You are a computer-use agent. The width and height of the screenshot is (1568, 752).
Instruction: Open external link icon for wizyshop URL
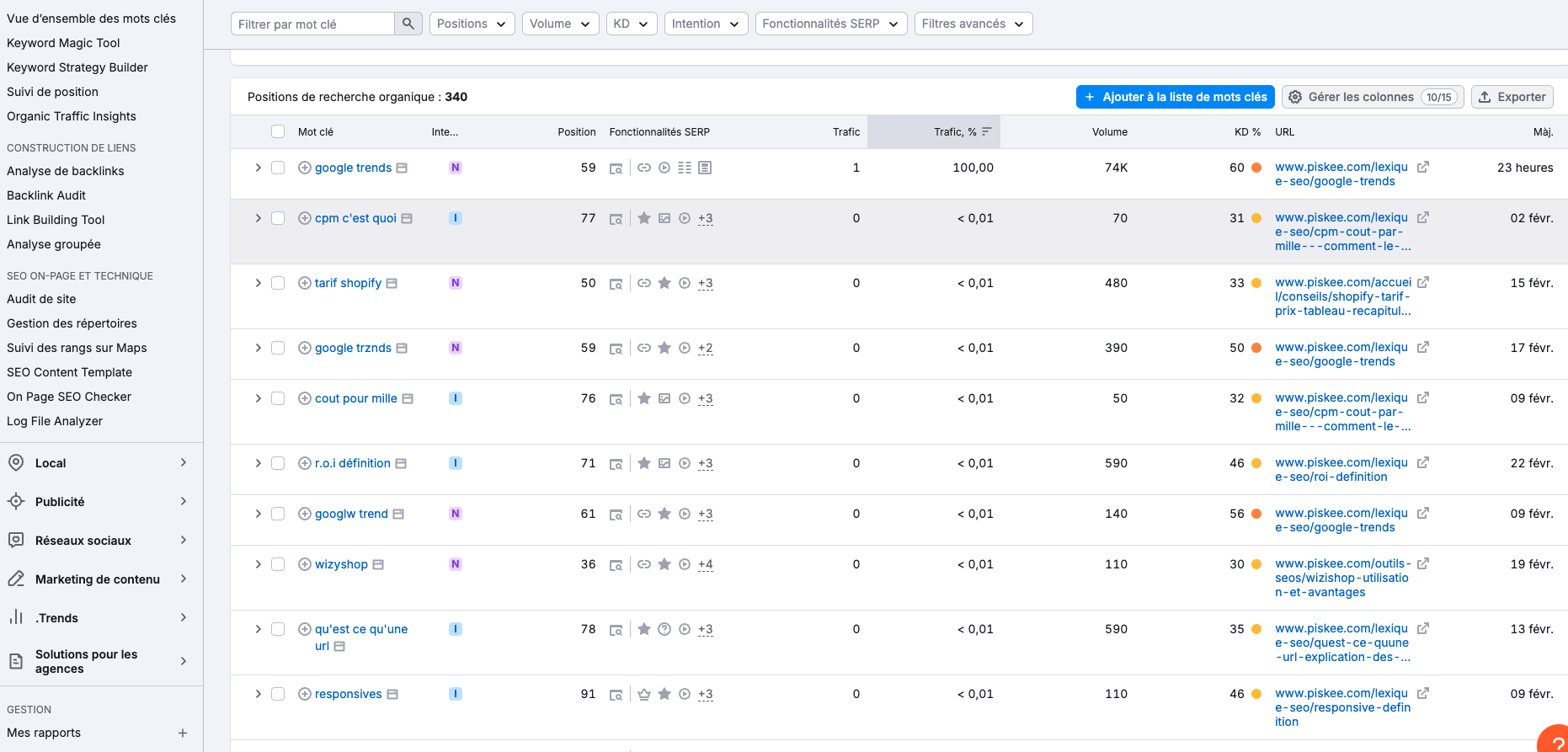click(x=1422, y=564)
